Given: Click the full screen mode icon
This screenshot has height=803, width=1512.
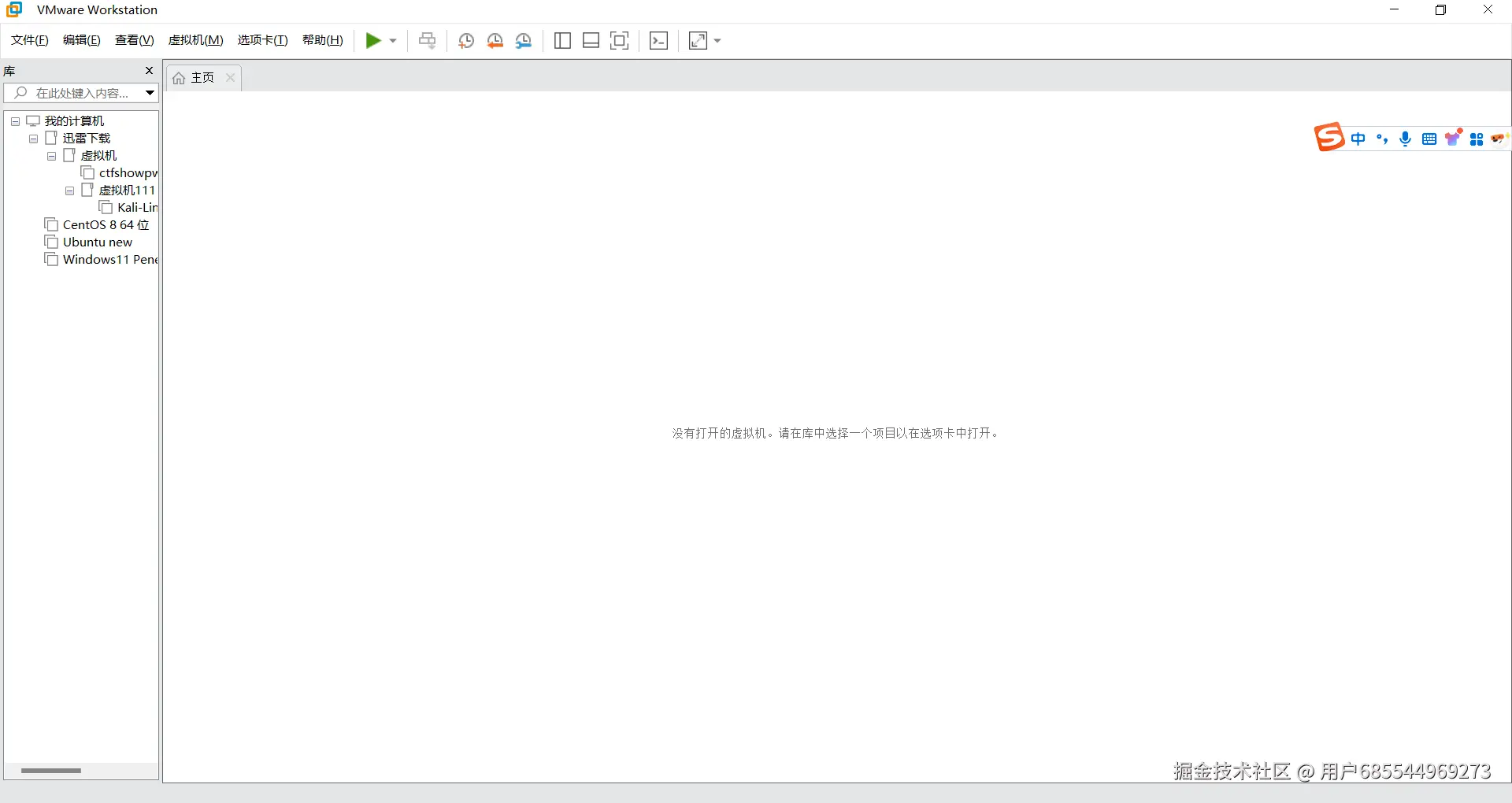Looking at the screenshot, I should point(620,41).
